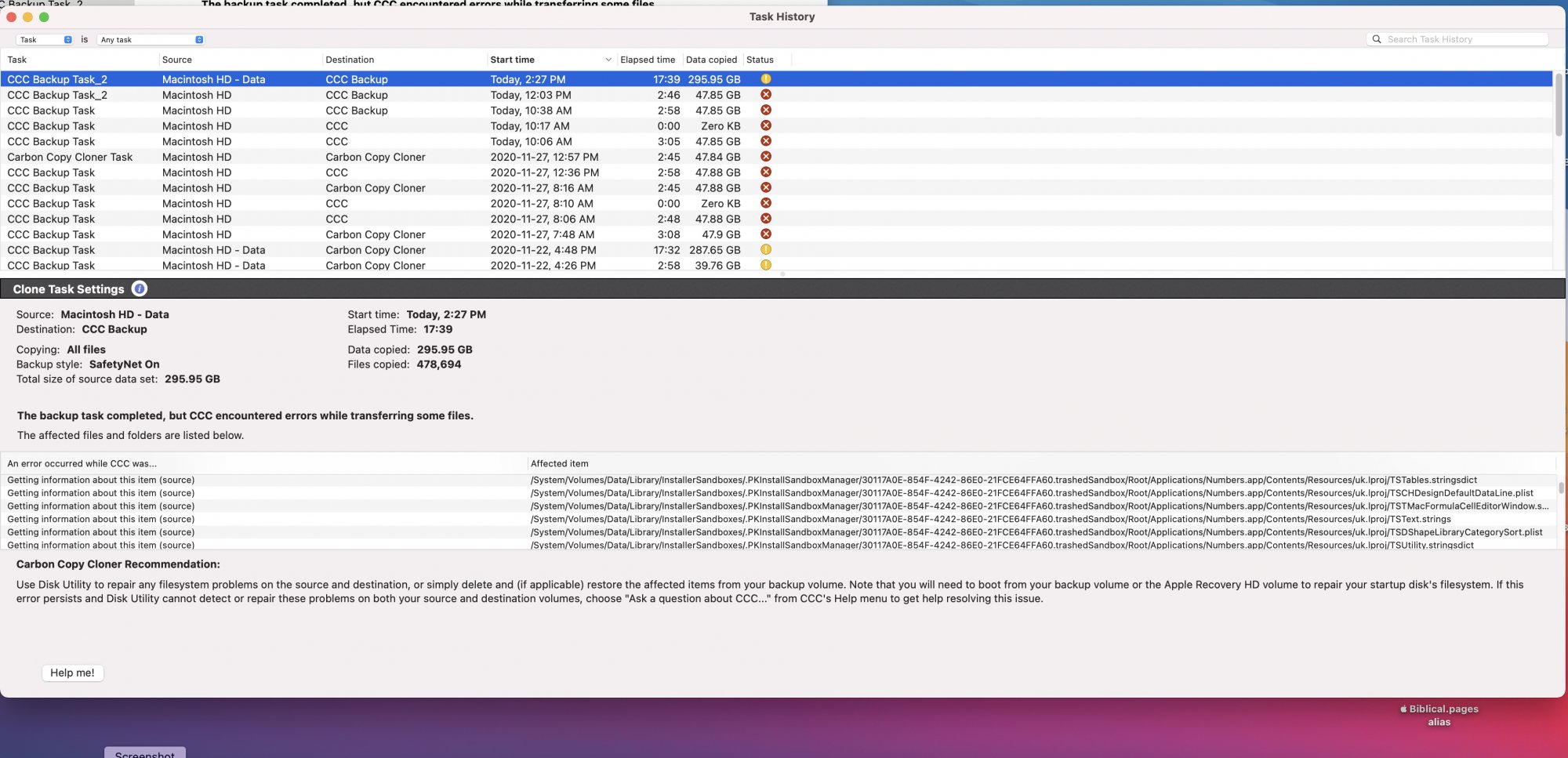Select CCC Backup Task_2 started Today 12:03 PM
Screen dimensions: 1568x758
[776, 95]
